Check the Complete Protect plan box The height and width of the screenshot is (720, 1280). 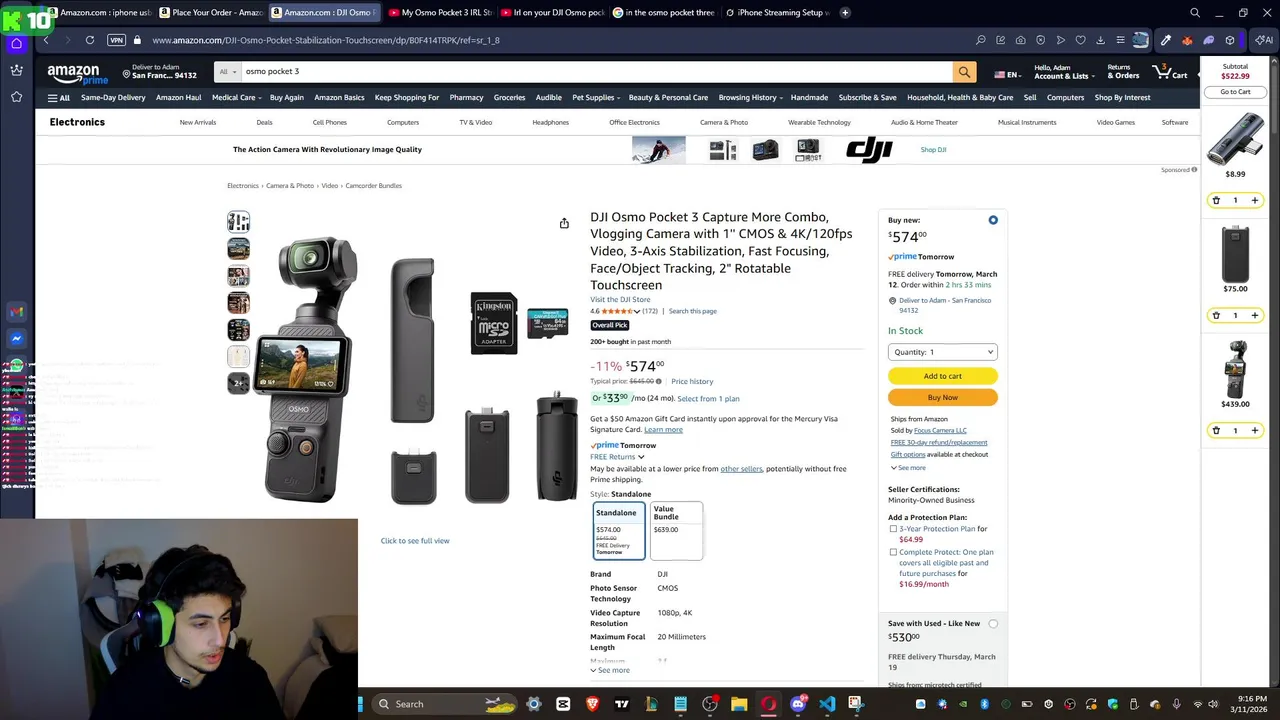(x=893, y=552)
